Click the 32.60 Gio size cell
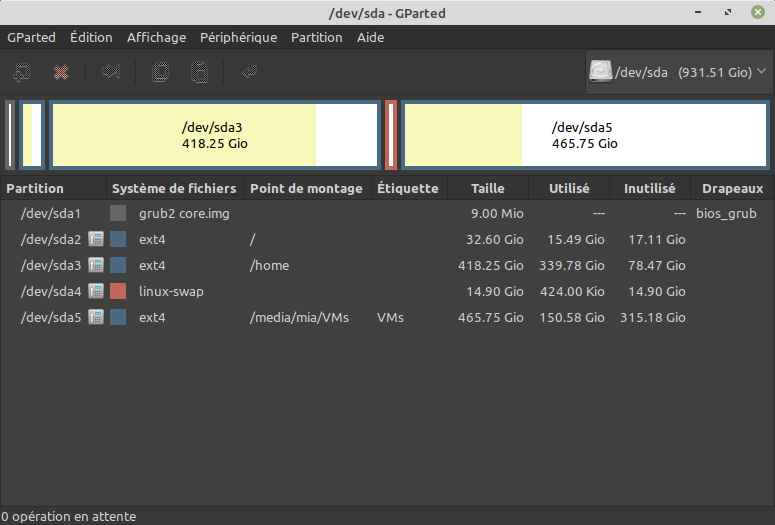 (495, 239)
